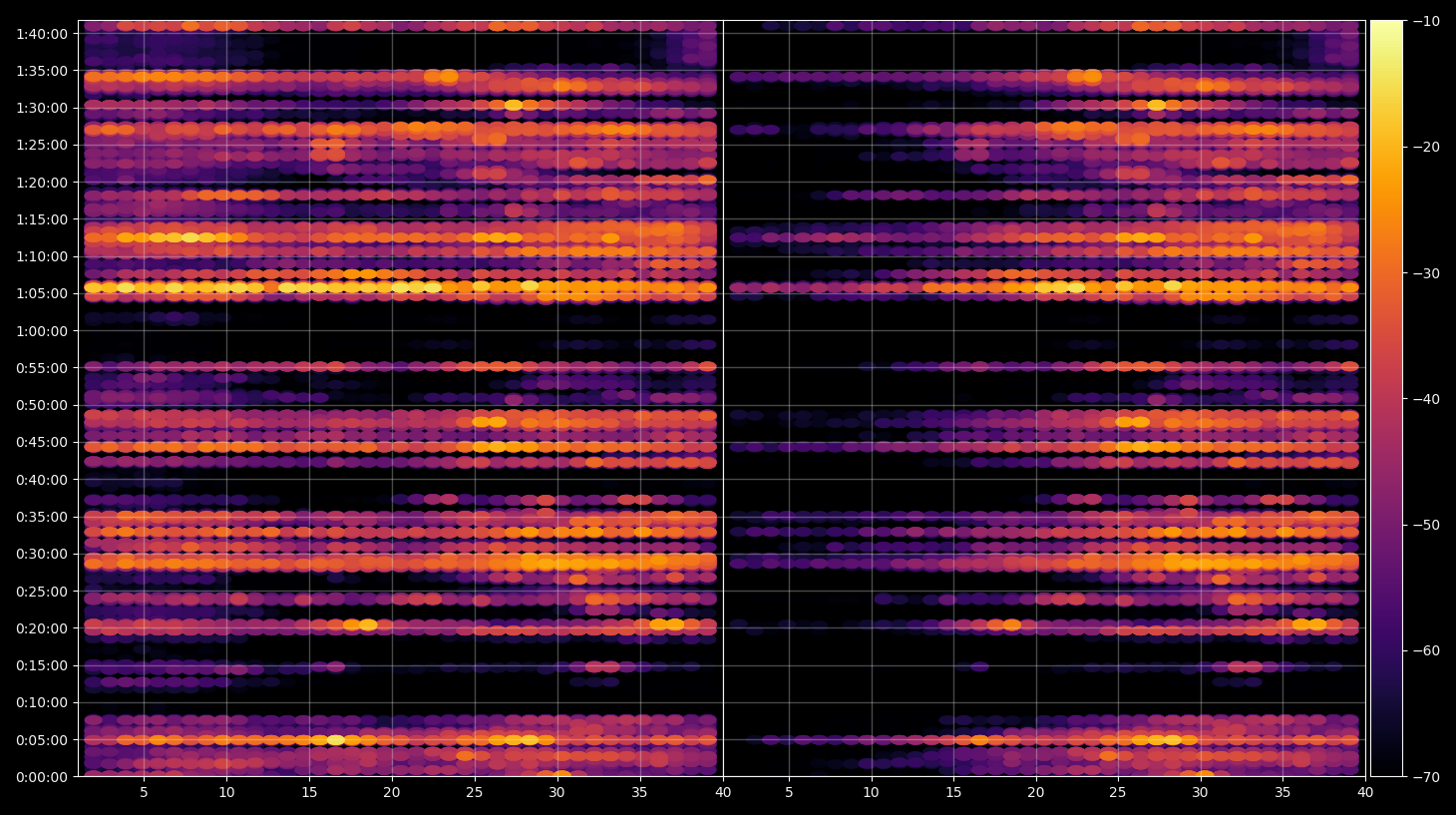This screenshot has width=1456, height=815.
Task: Select the 0:20:00 time label
Action: [42, 628]
